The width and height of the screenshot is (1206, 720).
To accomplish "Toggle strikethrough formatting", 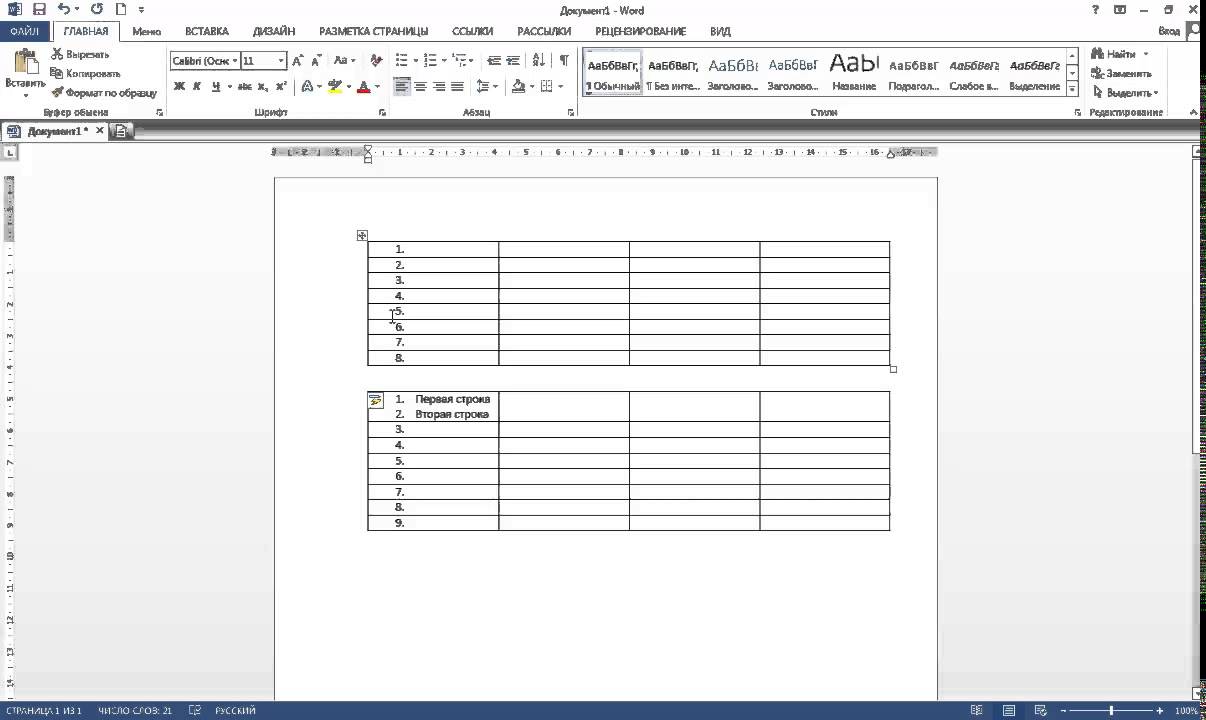I will [245, 86].
